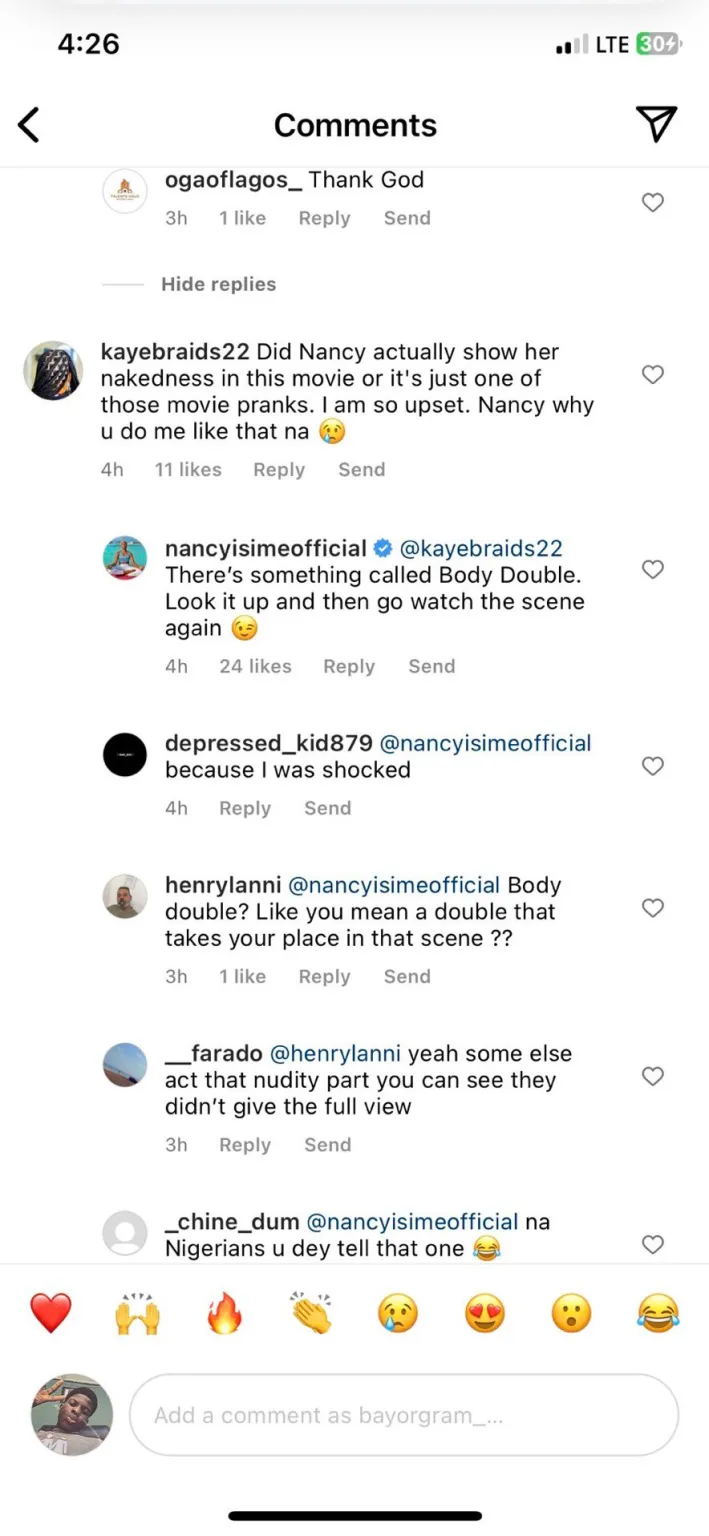Like the ogaoflagos_ Thank God comment
The width and height of the screenshot is (709, 1536).
tap(653, 202)
